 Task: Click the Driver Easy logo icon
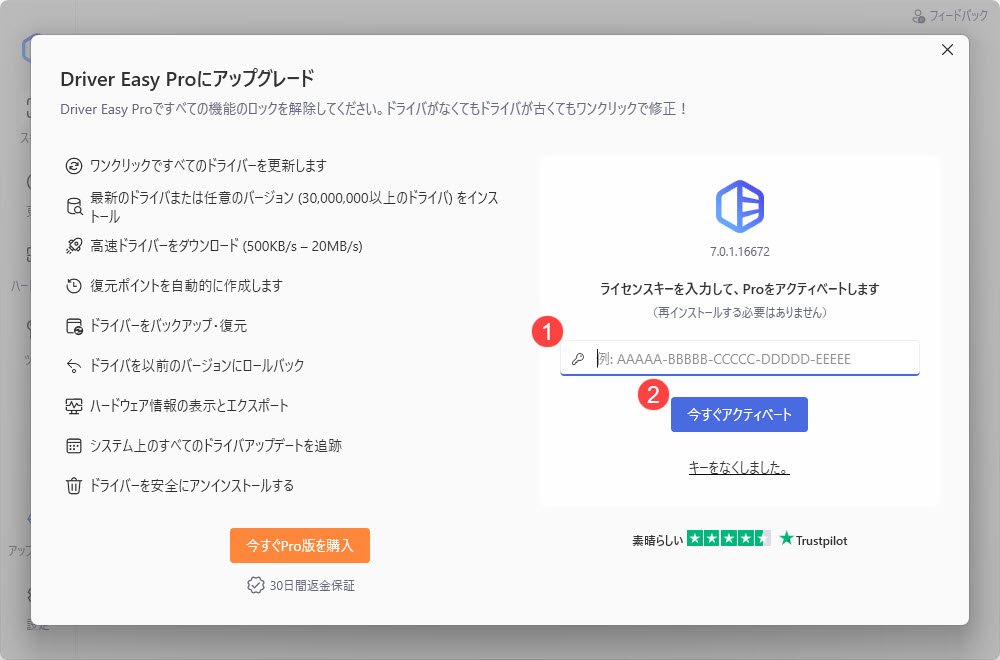tap(740, 206)
